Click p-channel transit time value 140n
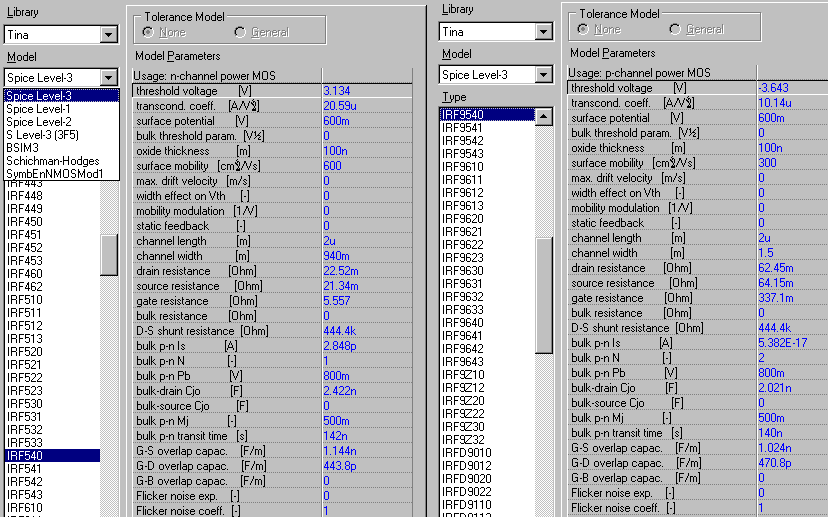This screenshot has width=828, height=517. (770, 433)
